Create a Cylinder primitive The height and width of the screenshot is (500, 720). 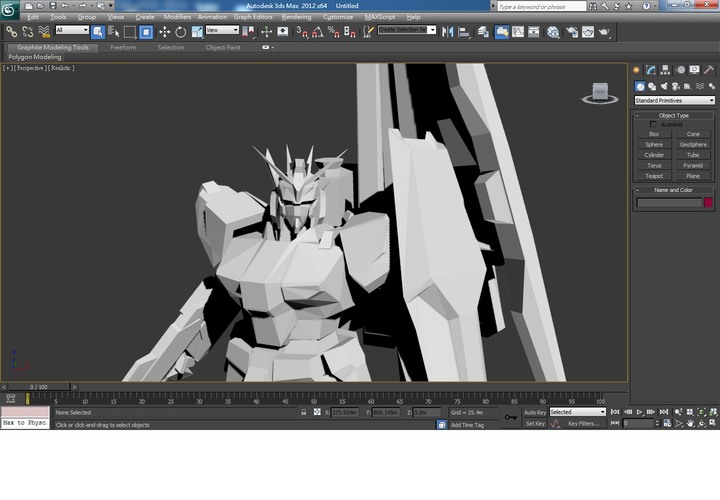point(654,155)
